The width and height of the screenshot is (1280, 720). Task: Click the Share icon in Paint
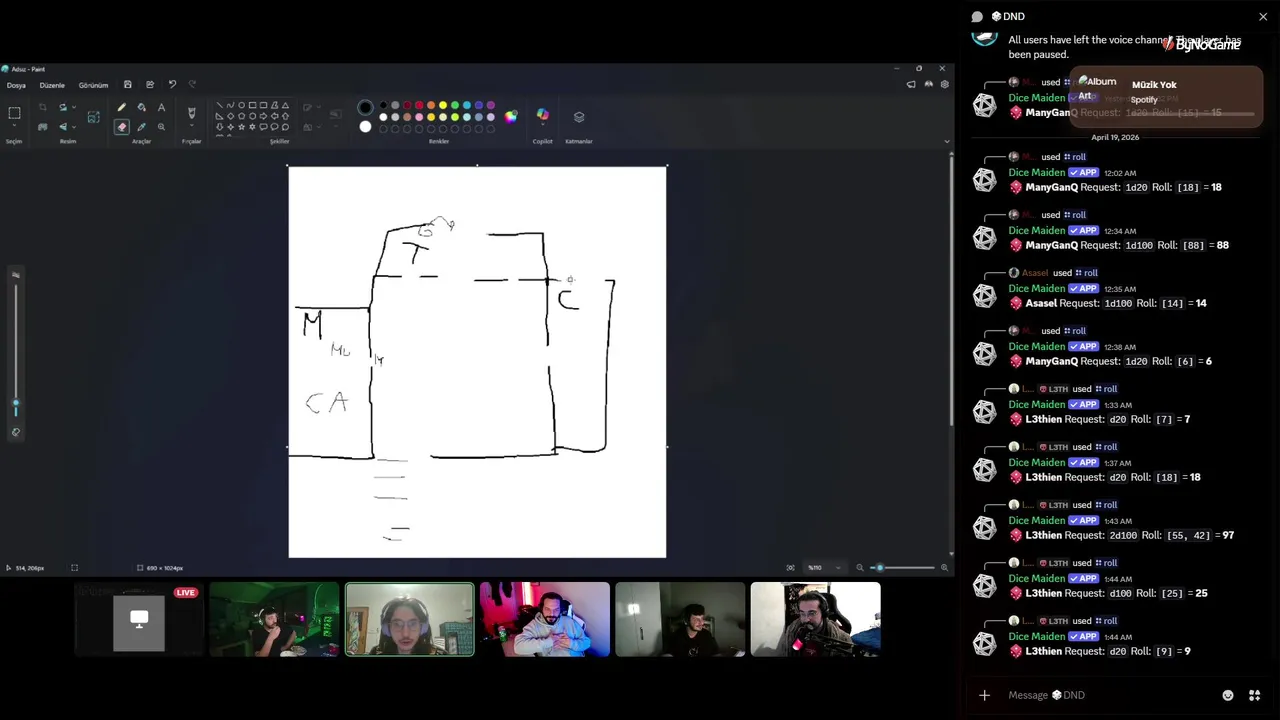click(x=150, y=84)
